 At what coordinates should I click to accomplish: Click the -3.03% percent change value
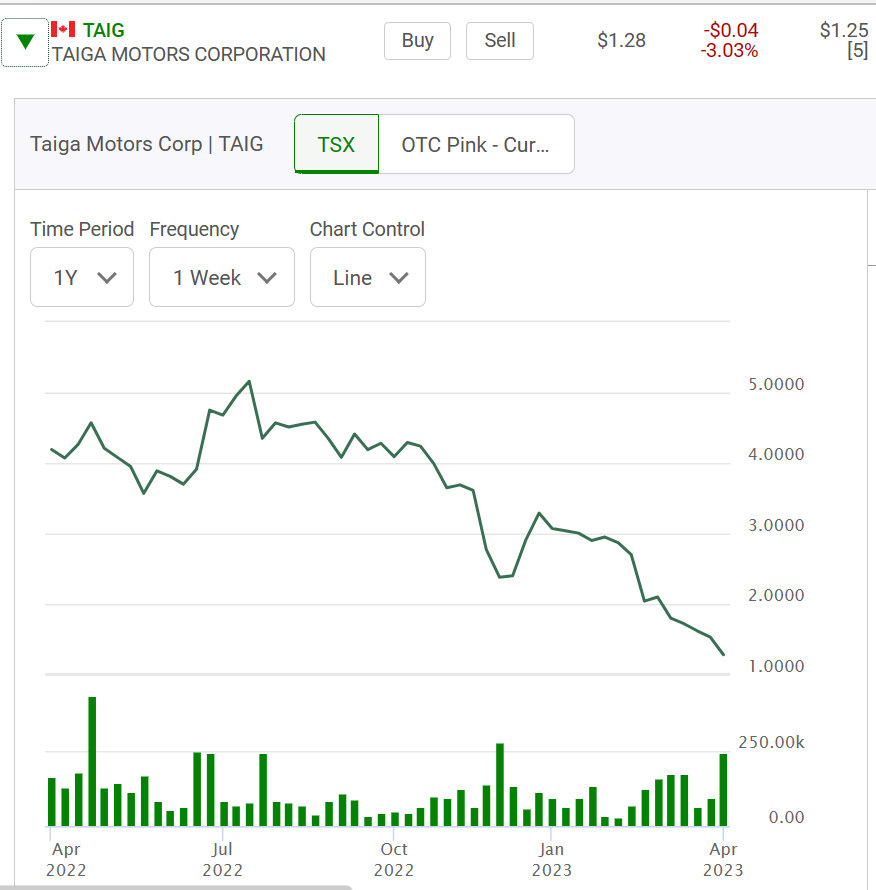pyautogui.click(x=730, y=51)
